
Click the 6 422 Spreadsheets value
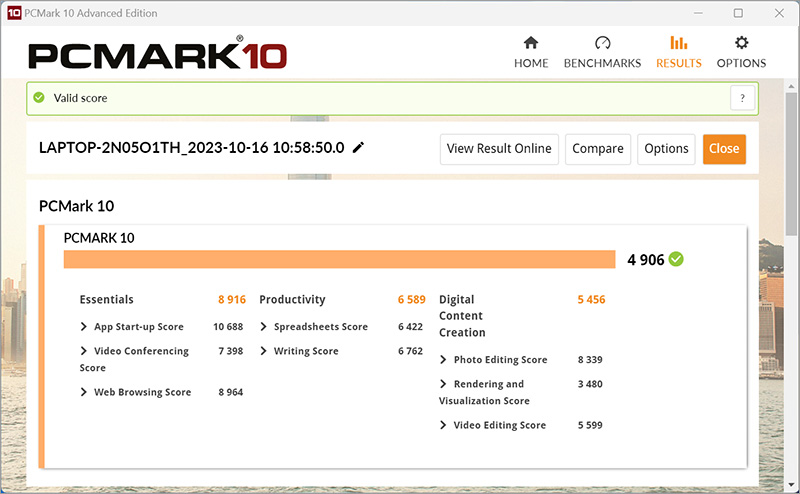410,327
